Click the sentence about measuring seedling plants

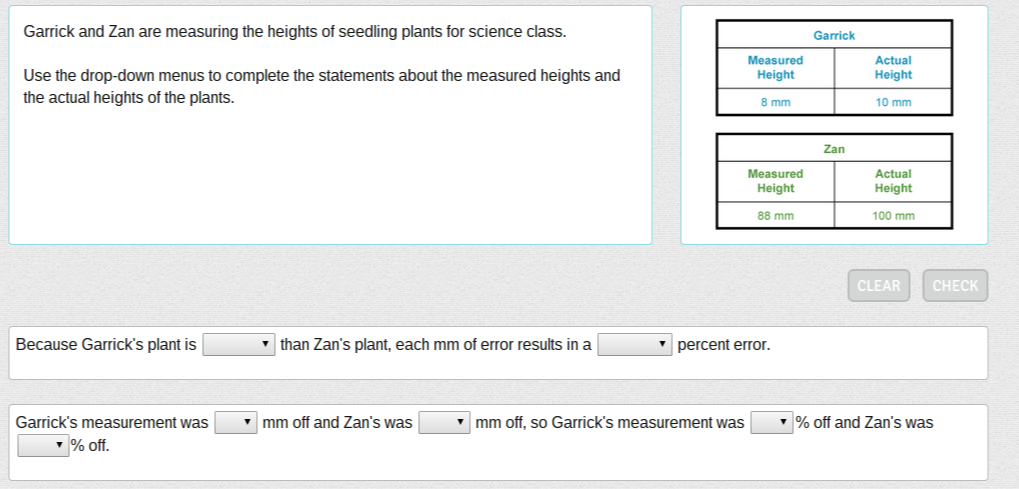tap(294, 32)
